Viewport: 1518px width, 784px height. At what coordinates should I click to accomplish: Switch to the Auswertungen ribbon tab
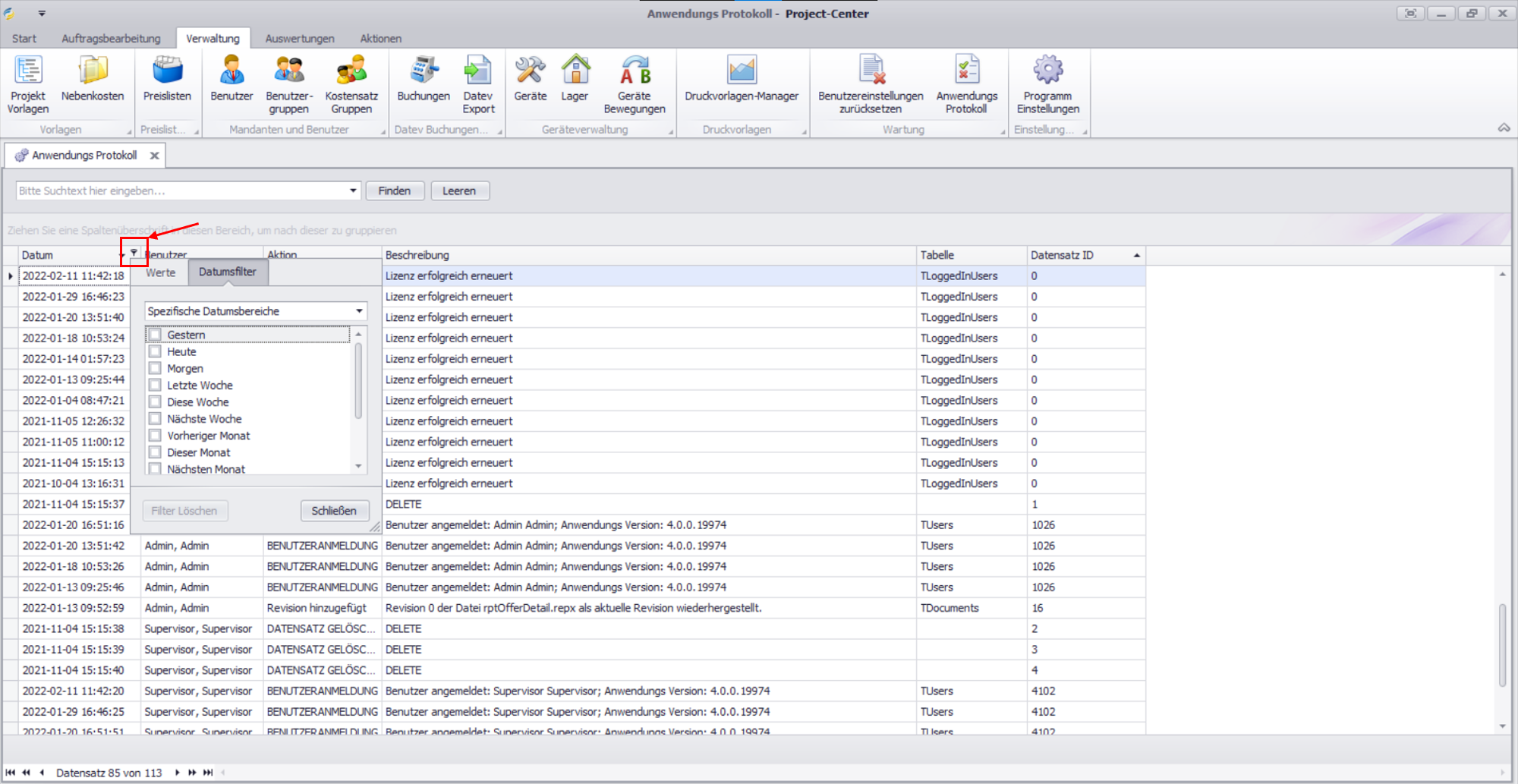(300, 39)
